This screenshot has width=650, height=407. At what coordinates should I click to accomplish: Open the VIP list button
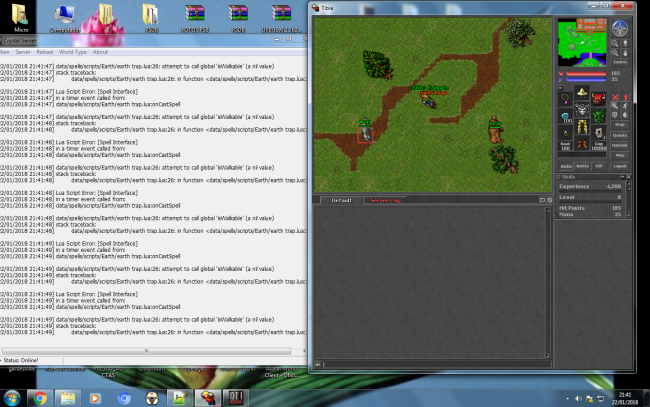pyautogui.click(x=599, y=166)
